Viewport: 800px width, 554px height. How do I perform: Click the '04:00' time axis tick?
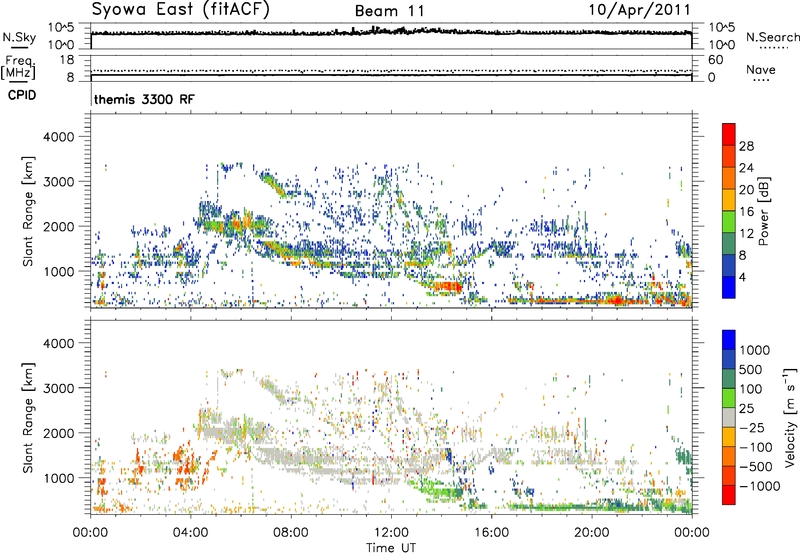click(x=191, y=533)
